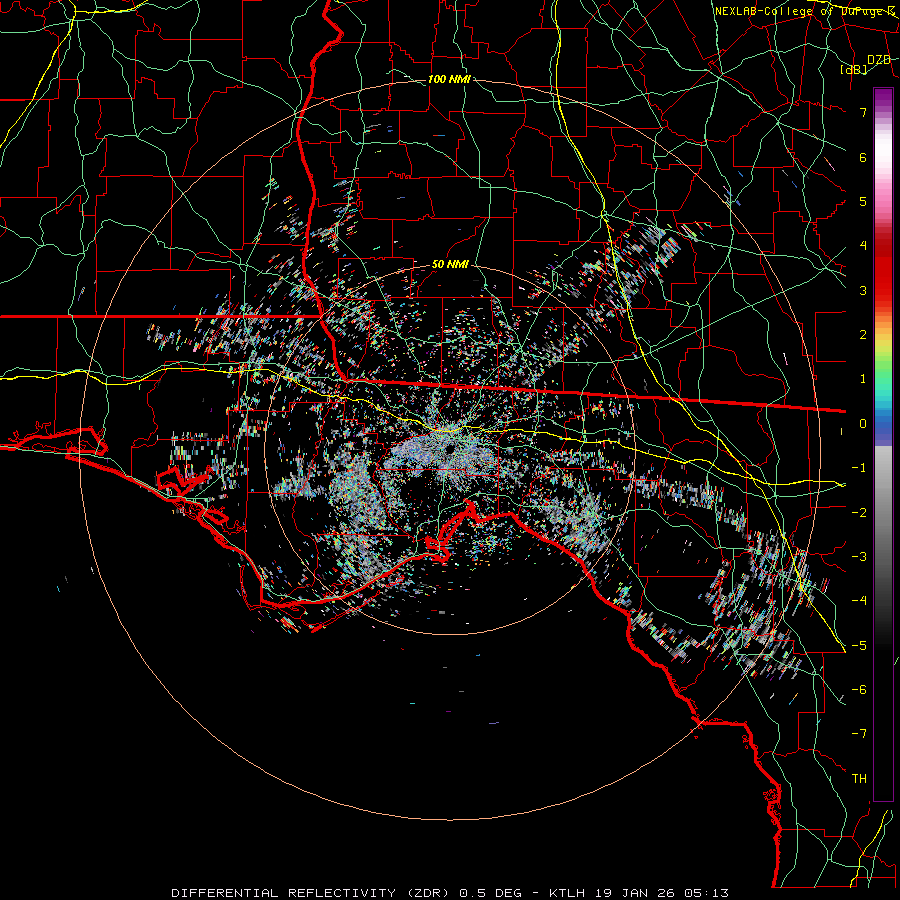The height and width of the screenshot is (900, 900).
Task: Click the 'KTLH' radar site identifier
Action: coord(567,893)
